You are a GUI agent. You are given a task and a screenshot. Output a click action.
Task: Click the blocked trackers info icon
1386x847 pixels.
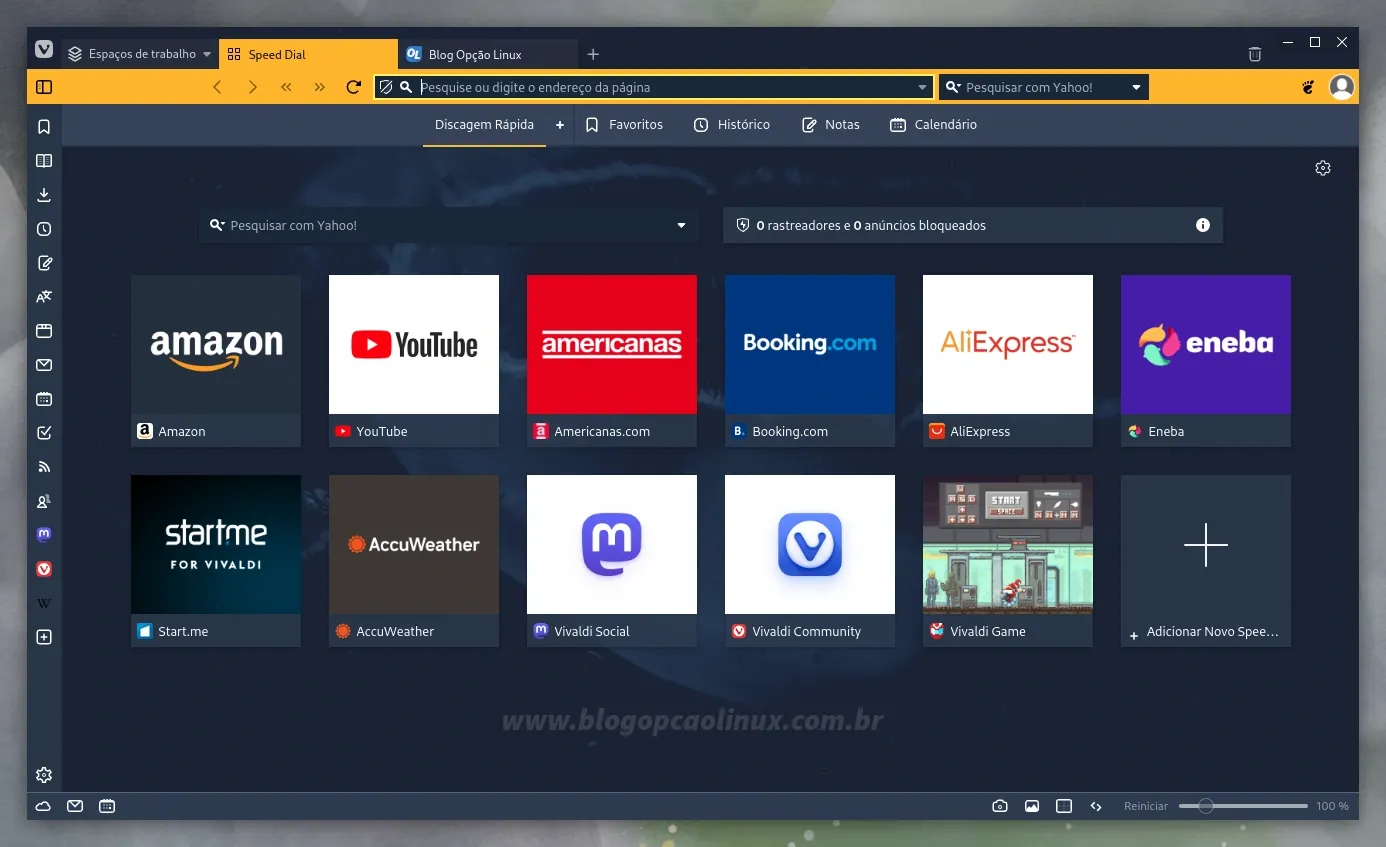click(1203, 225)
